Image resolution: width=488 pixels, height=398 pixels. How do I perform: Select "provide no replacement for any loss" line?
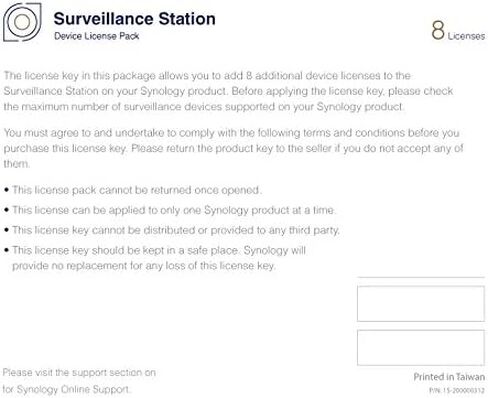click(144, 266)
